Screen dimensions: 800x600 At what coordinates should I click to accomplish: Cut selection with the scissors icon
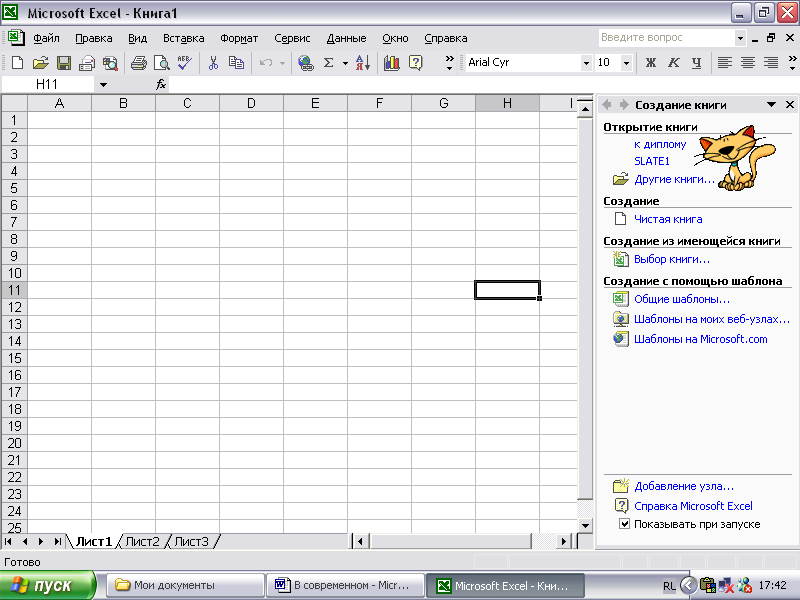click(213, 63)
